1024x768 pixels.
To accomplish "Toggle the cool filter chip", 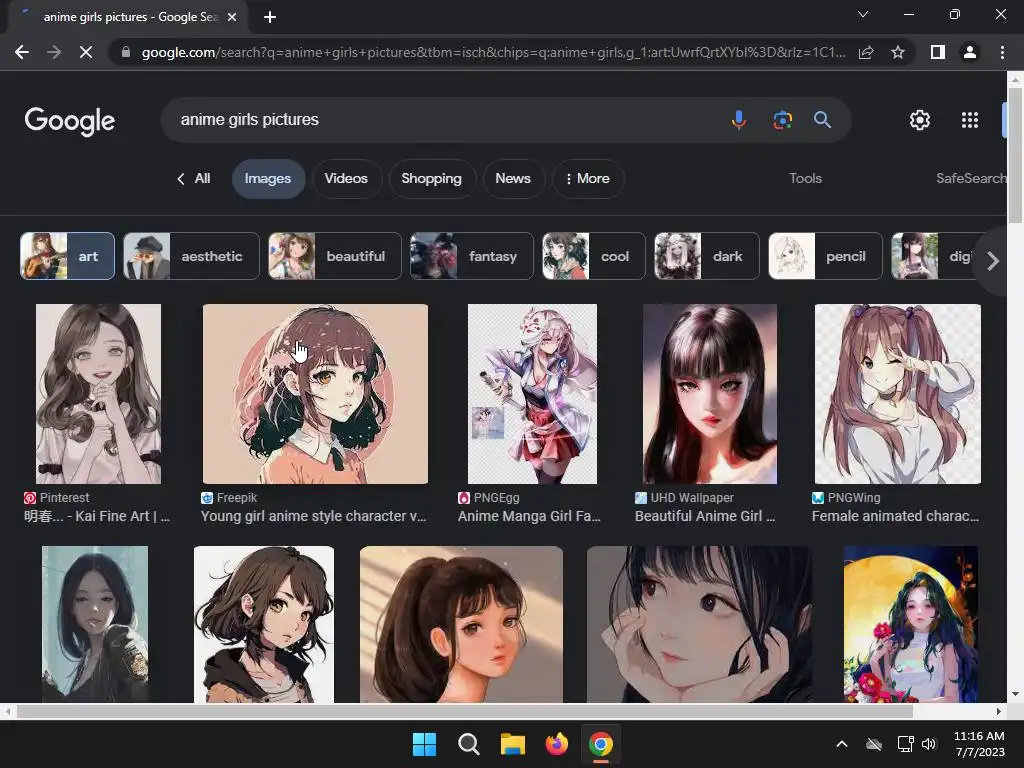I will point(594,256).
